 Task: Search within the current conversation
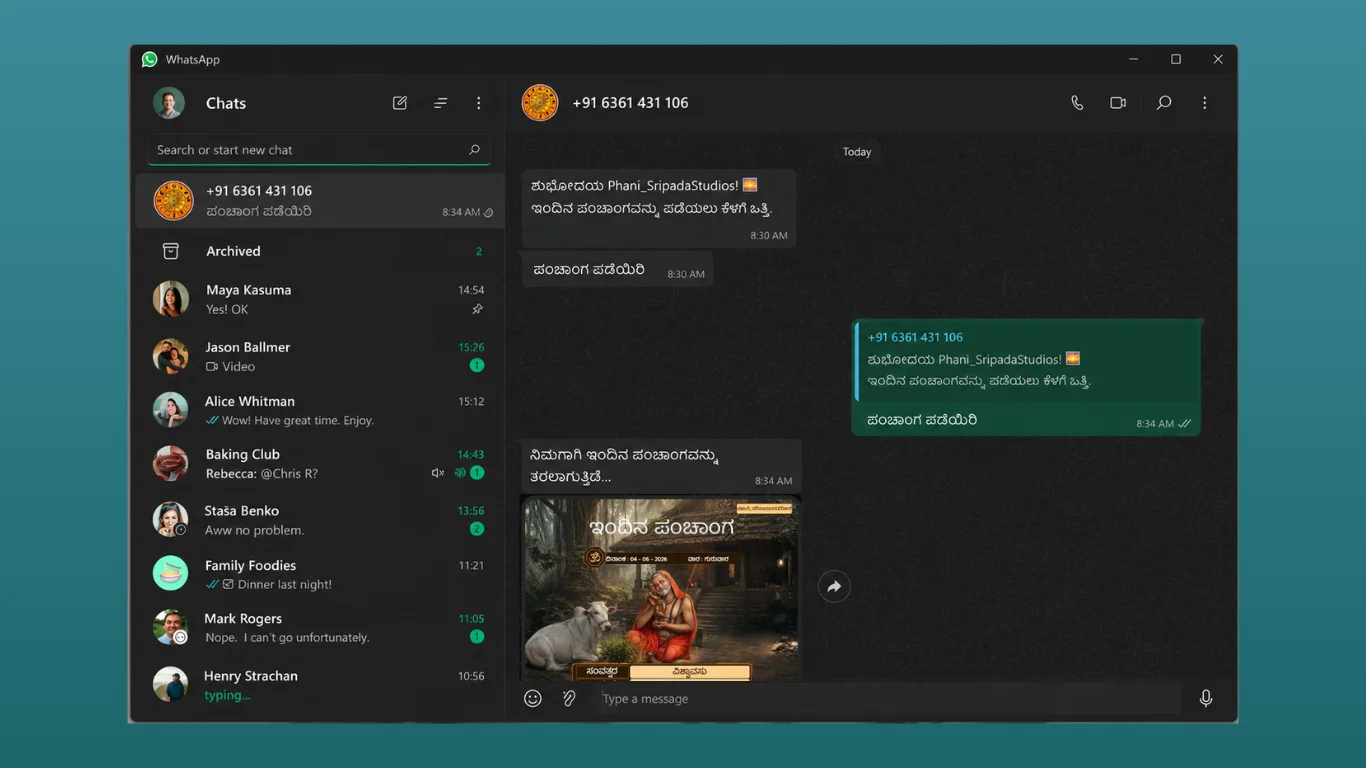point(1164,103)
